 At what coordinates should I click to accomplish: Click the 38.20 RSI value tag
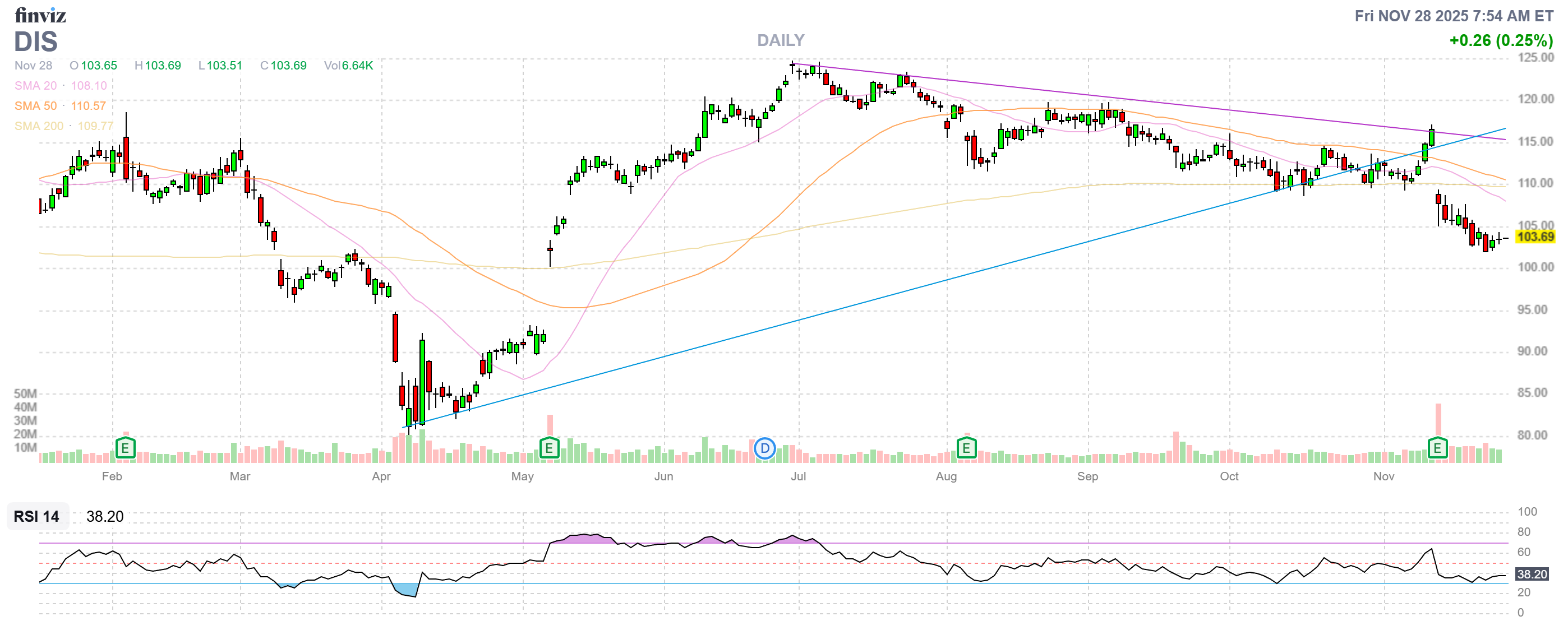click(1532, 574)
